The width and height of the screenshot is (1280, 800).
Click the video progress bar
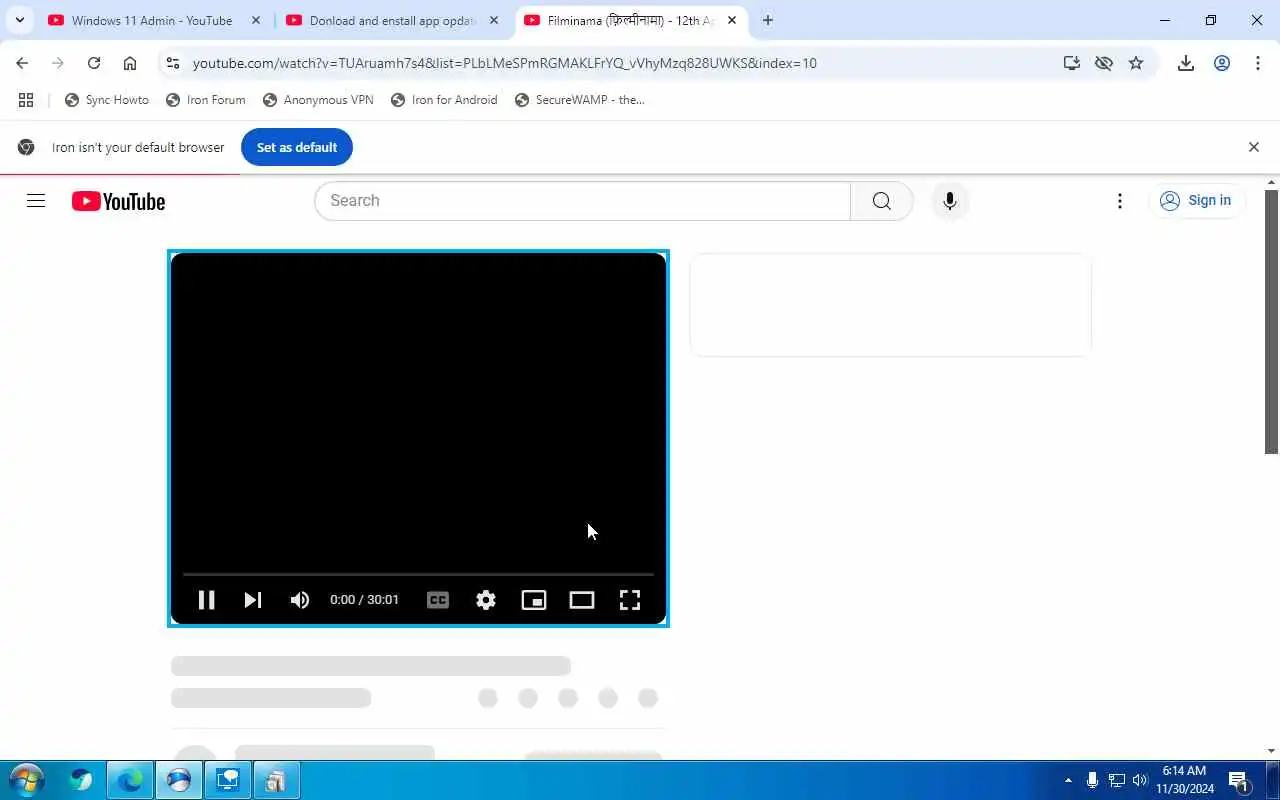pos(418,574)
